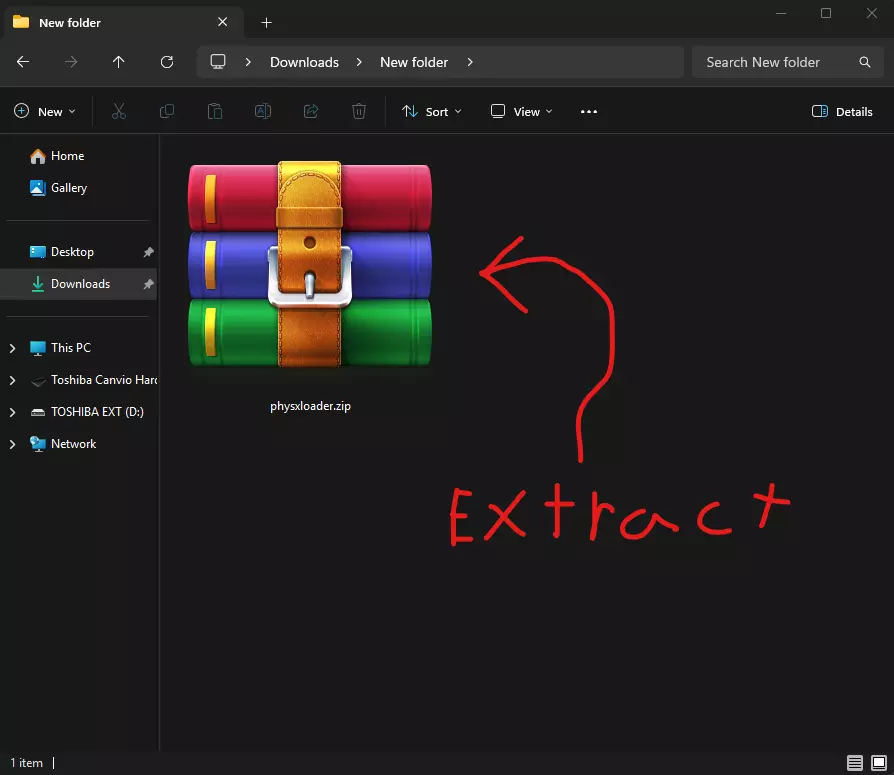Switch to large thumbnails view icon in status bar

click(x=879, y=762)
